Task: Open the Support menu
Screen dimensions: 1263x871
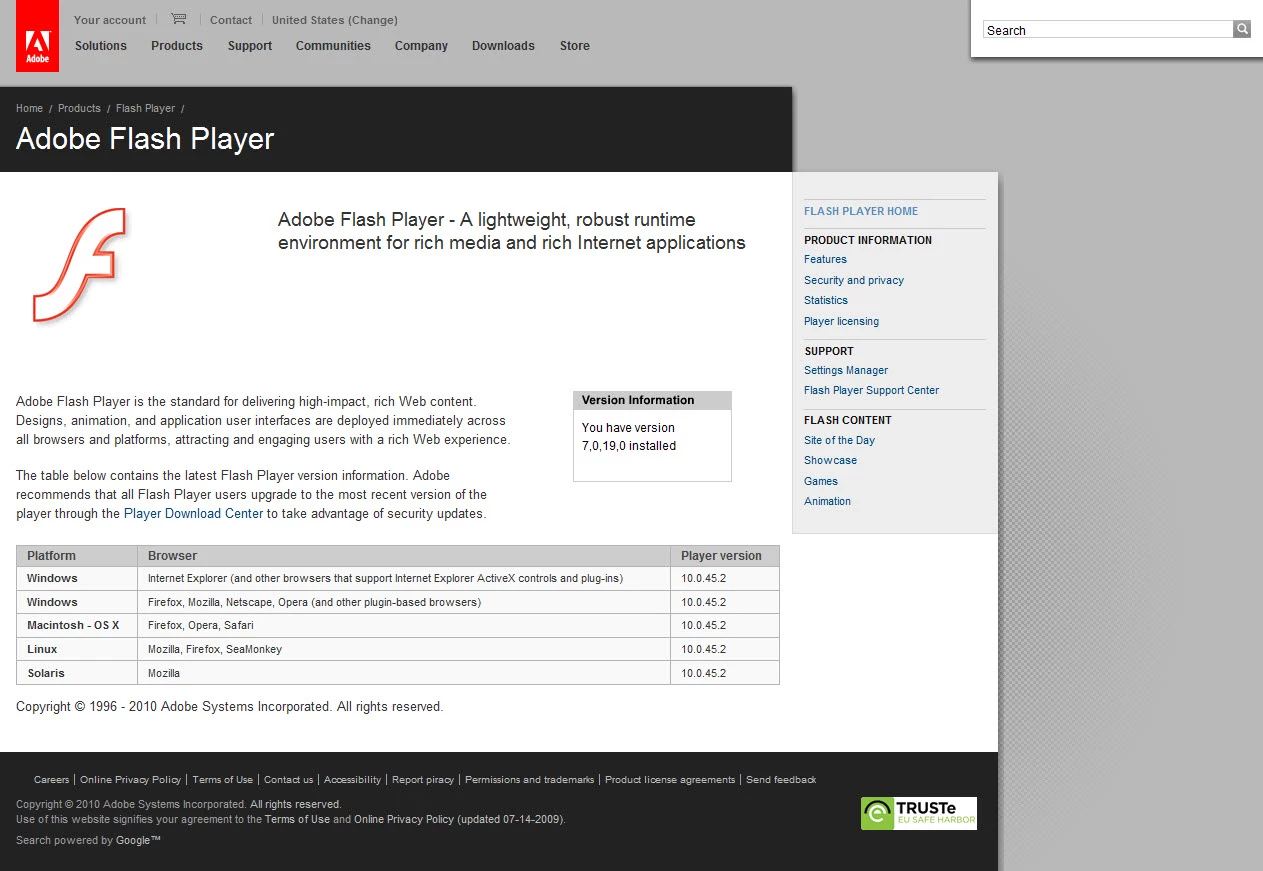Action: [x=250, y=46]
